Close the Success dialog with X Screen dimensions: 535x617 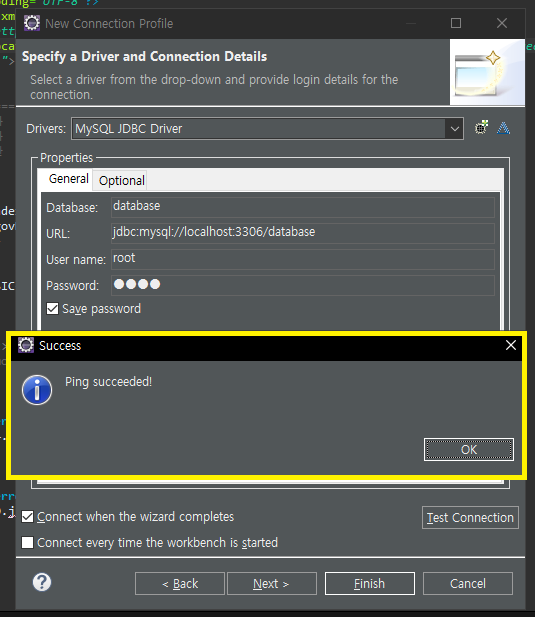[511, 345]
